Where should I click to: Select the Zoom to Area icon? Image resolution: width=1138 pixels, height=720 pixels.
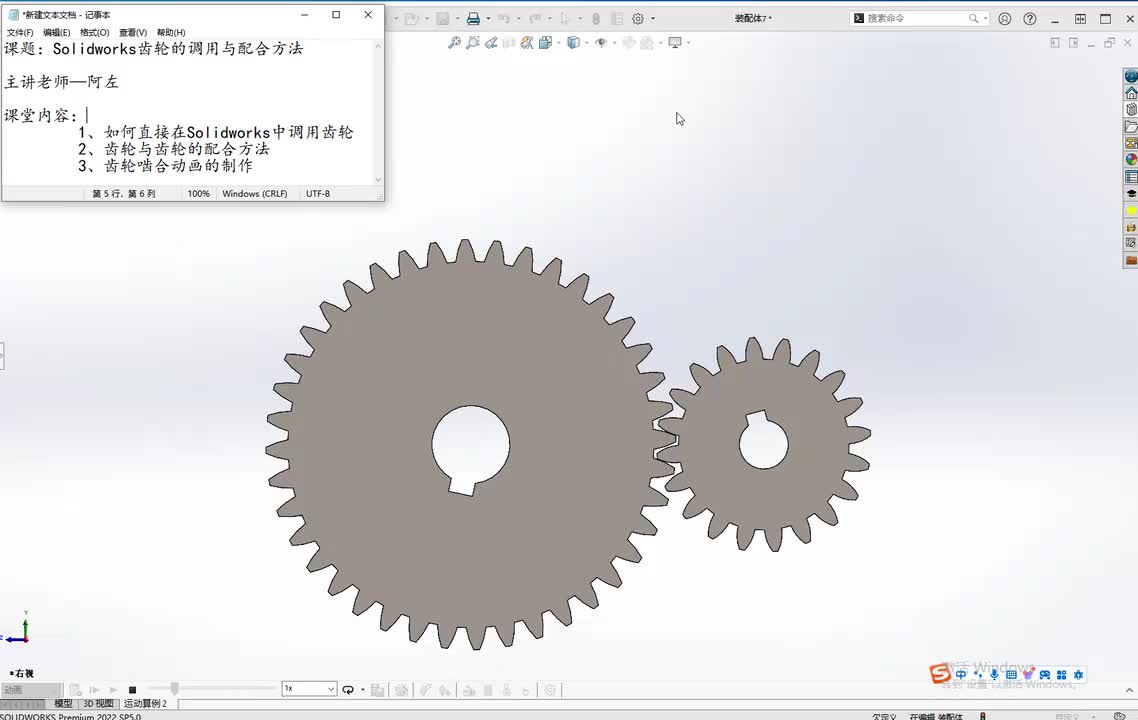pyautogui.click(x=472, y=43)
